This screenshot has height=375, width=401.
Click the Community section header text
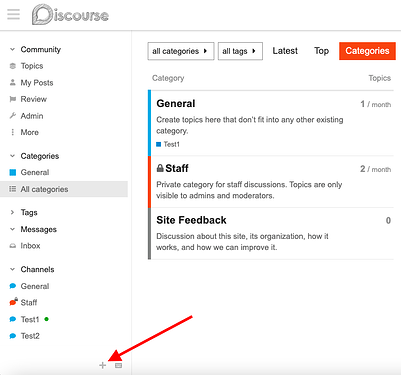pyautogui.click(x=41, y=49)
